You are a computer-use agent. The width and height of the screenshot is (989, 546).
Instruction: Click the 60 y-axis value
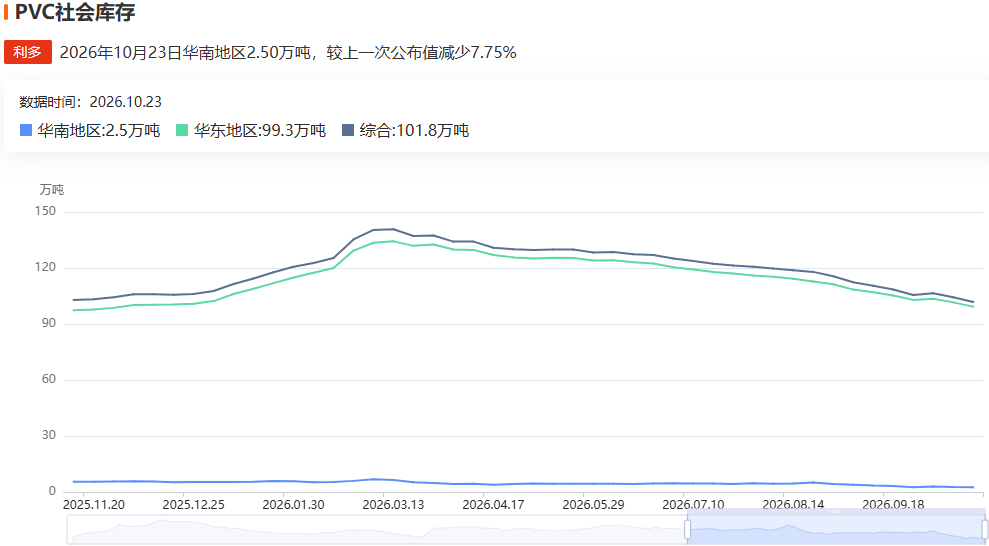point(49,379)
